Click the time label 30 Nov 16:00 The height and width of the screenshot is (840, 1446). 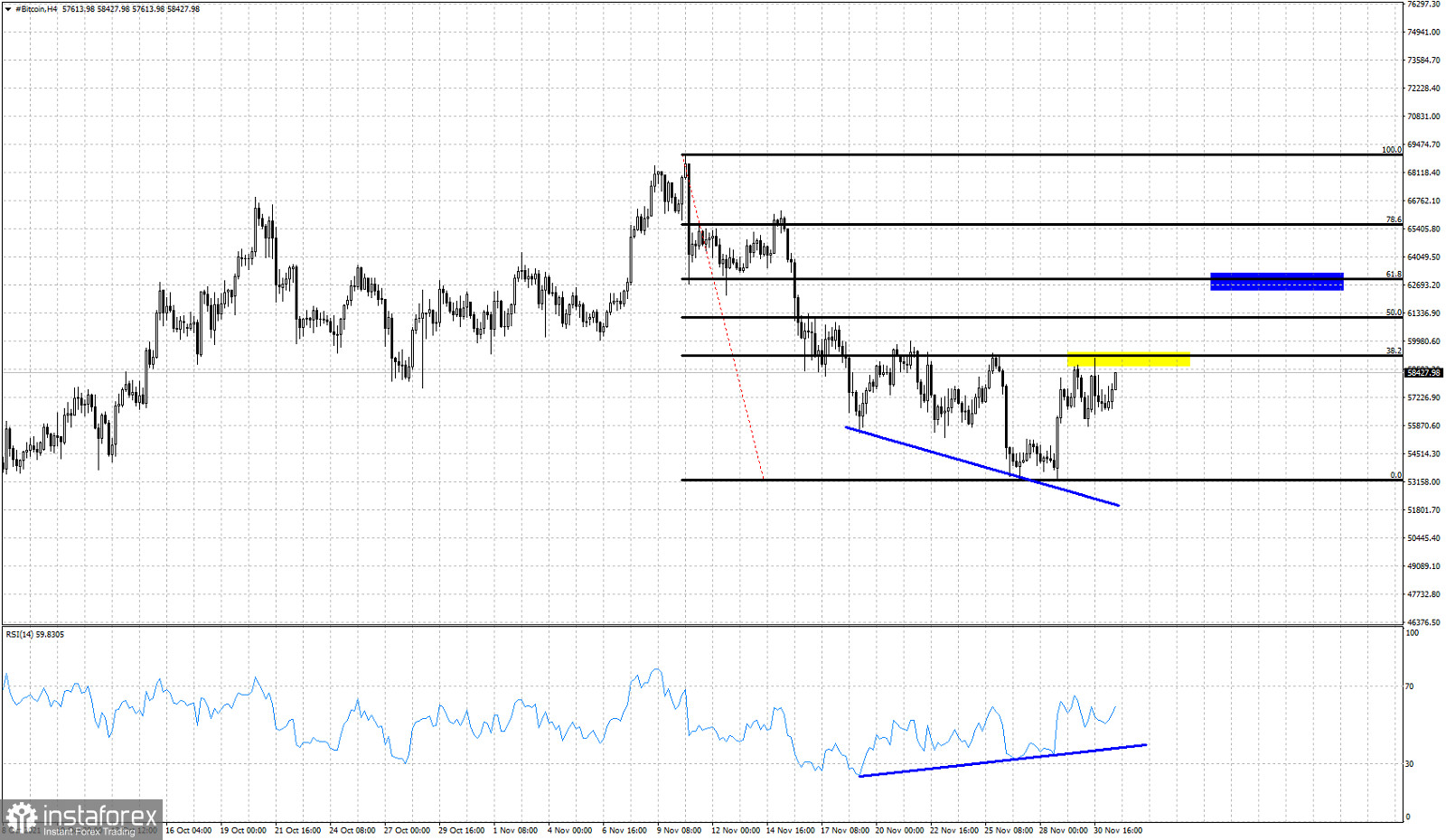pyautogui.click(x=1118, y=830)
